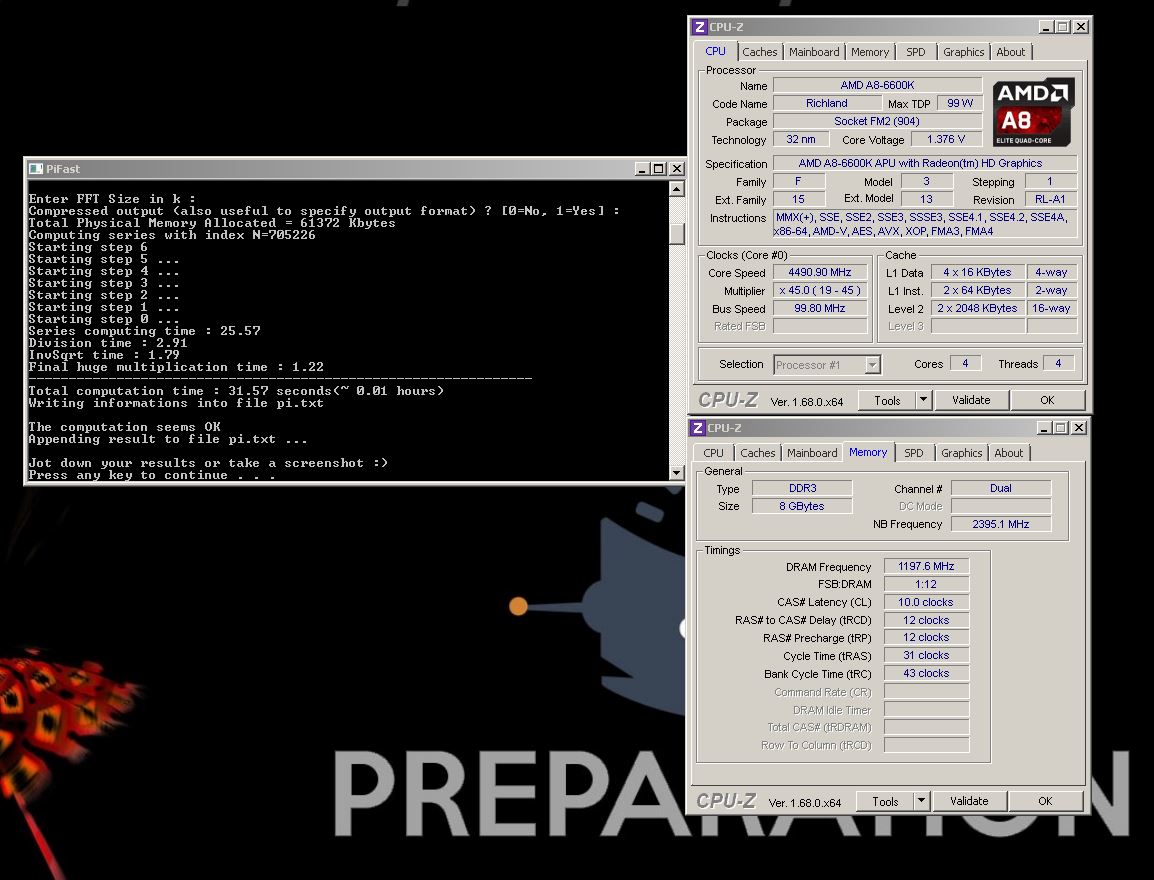Click the AMD A8 processor logo

click(1033, 113)
